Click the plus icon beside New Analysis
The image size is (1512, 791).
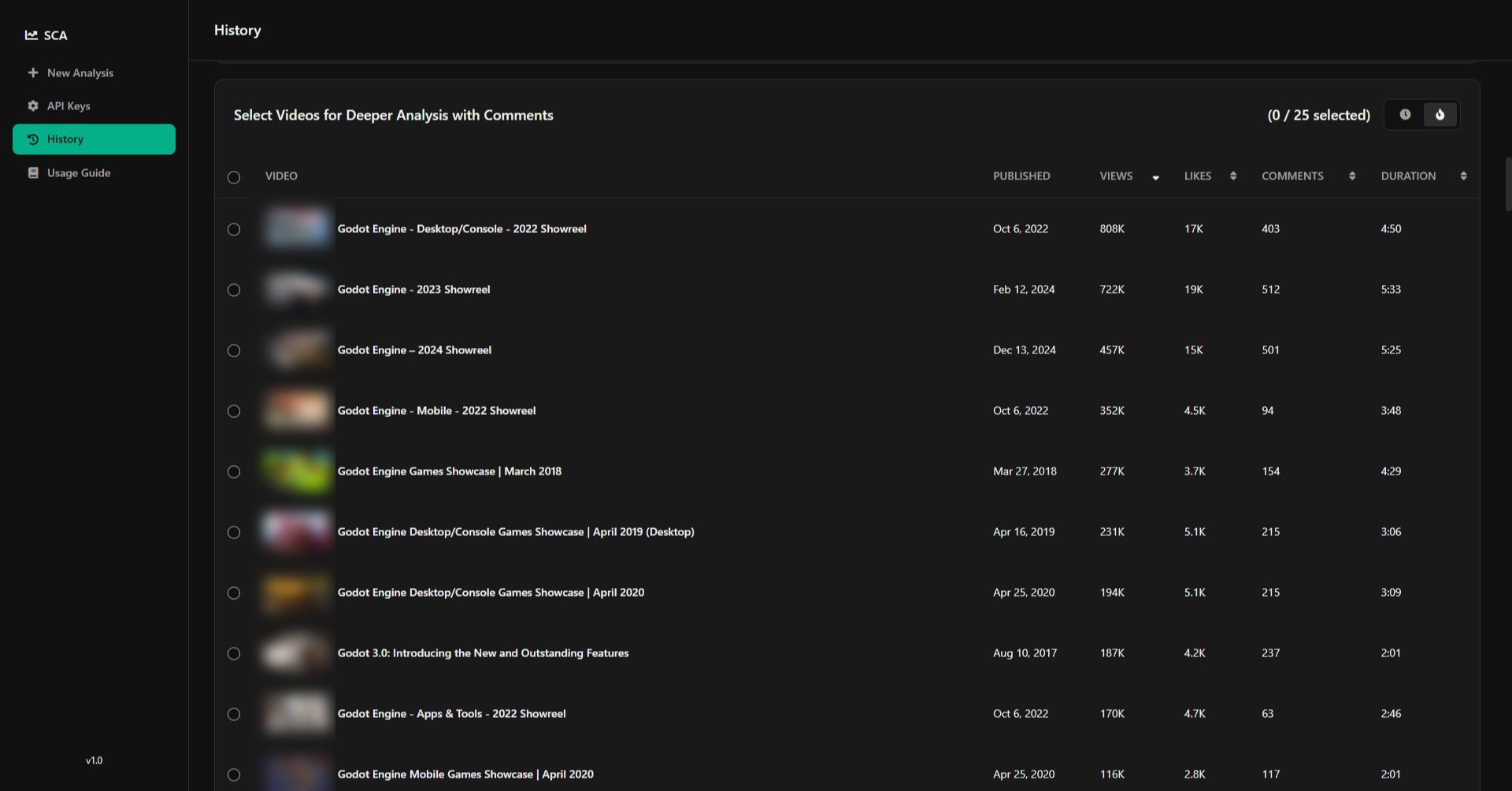tap(33, 72)
